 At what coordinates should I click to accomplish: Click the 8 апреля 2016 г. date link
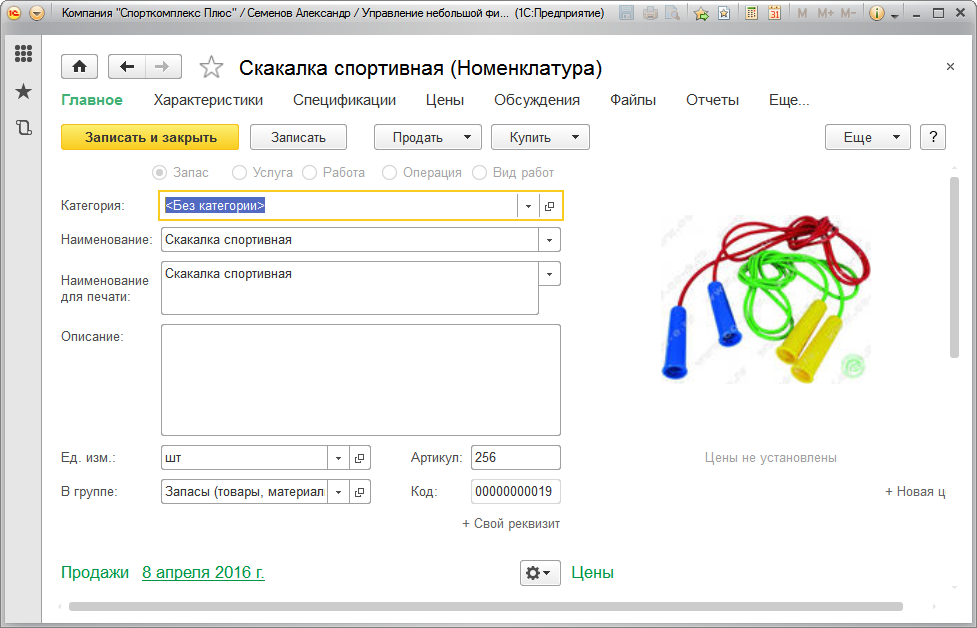203,573
